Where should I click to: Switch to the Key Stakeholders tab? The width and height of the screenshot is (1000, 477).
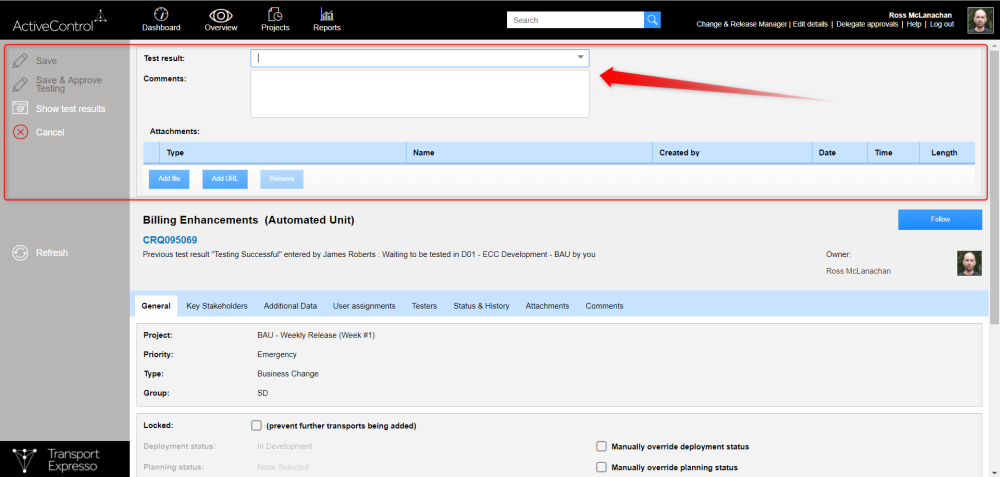pyautogui.click(x=217, y=306)
